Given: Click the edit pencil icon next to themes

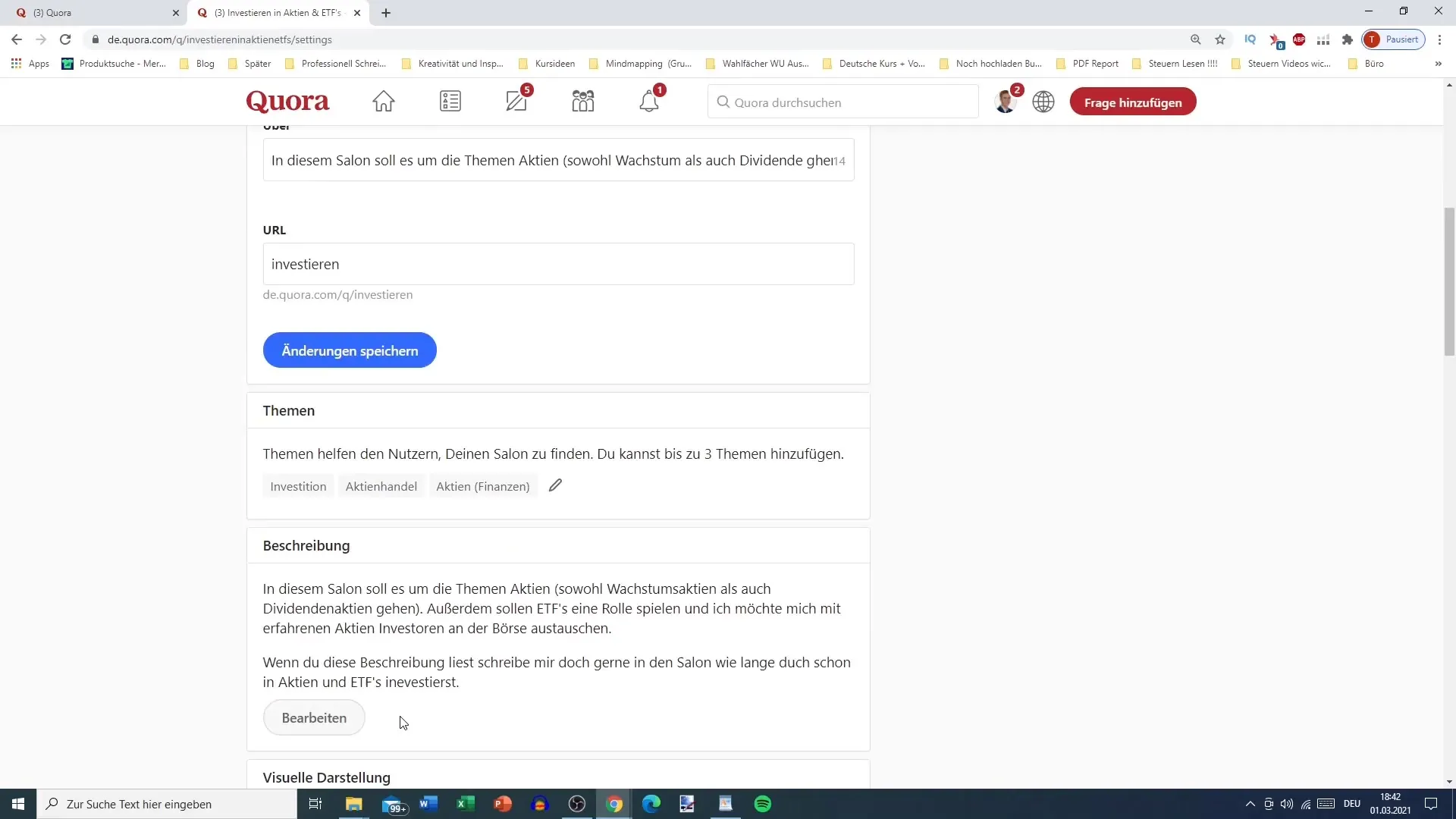Looking at the screenshot, I should pos(556,485).
